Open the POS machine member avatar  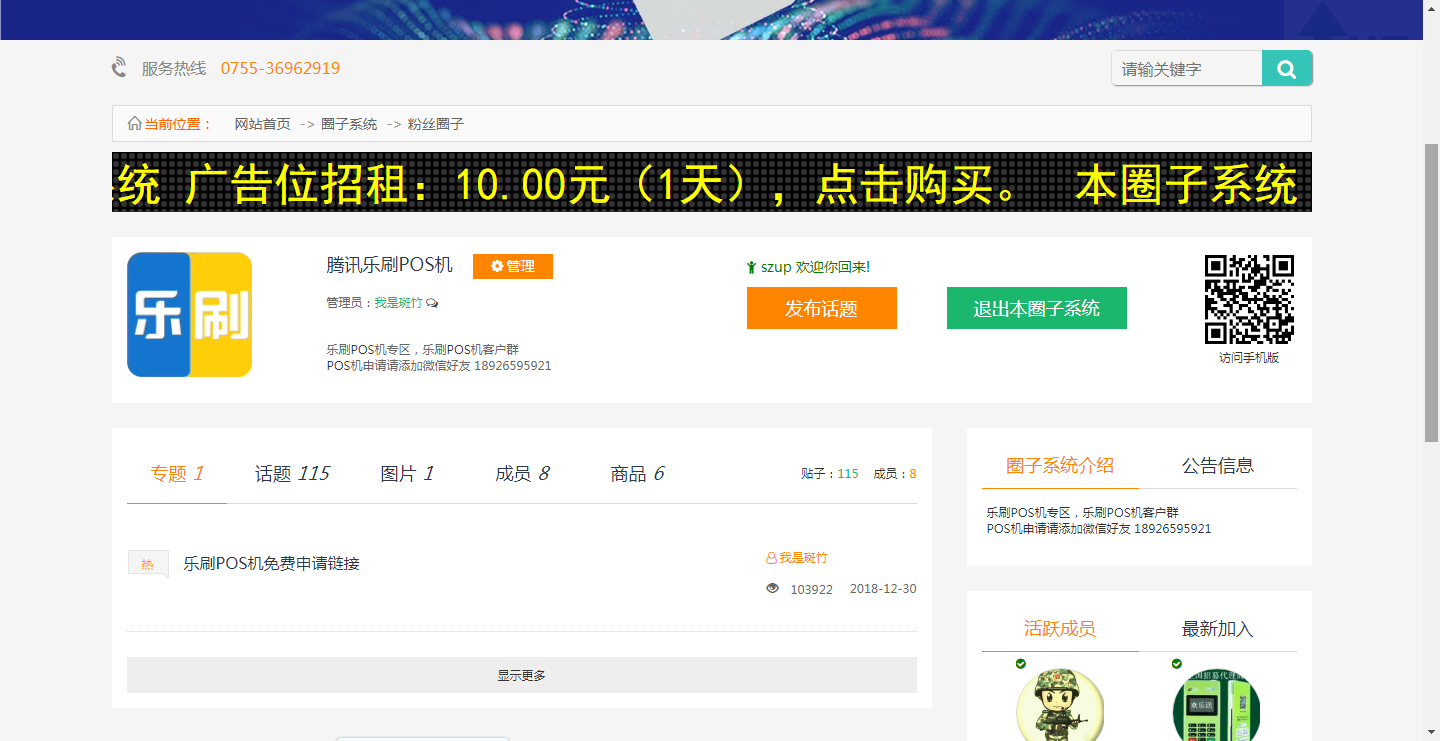point(1216,705)
